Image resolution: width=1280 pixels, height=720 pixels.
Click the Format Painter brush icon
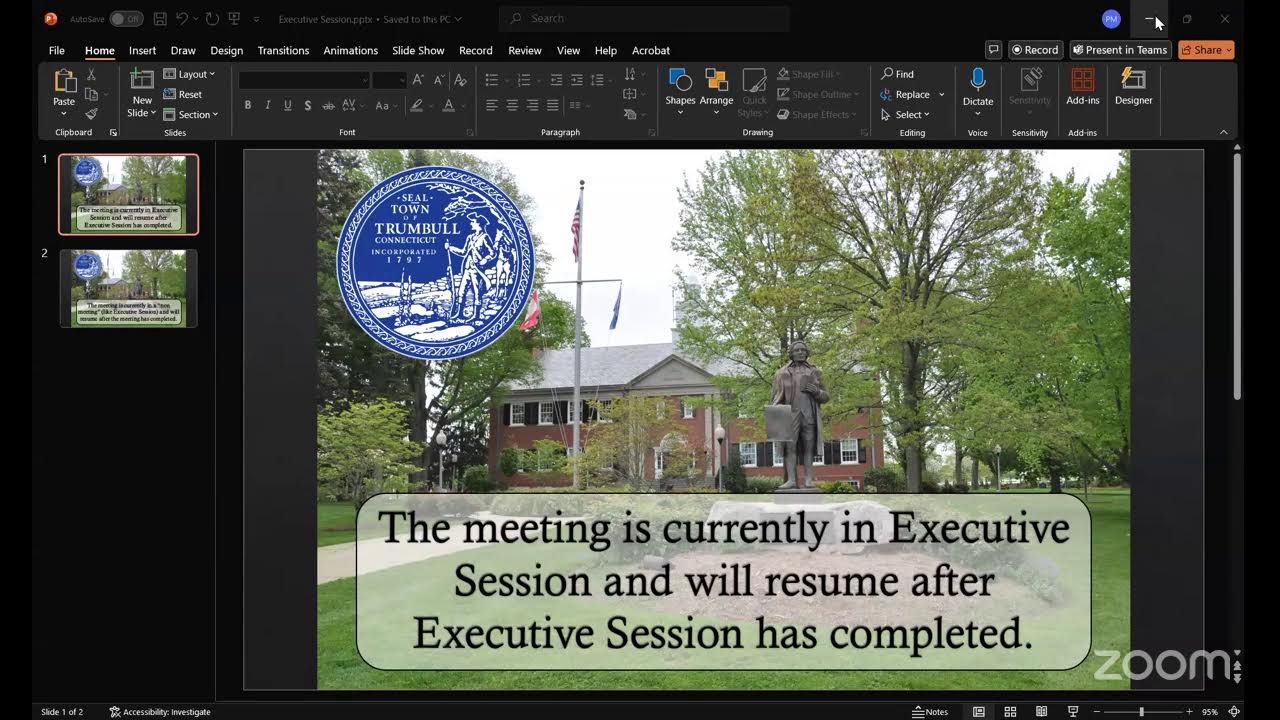(91, 114)
